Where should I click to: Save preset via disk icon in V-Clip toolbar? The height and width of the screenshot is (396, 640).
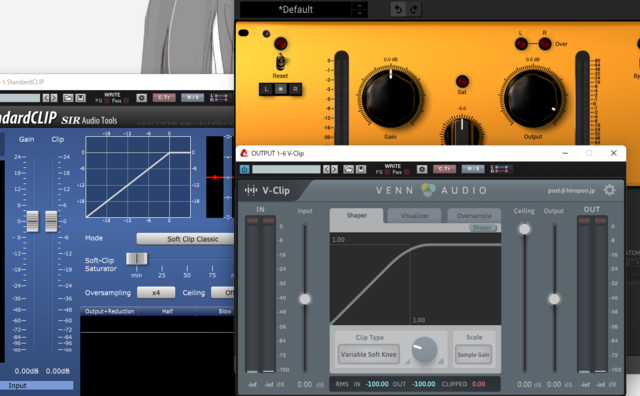point(361,169)
